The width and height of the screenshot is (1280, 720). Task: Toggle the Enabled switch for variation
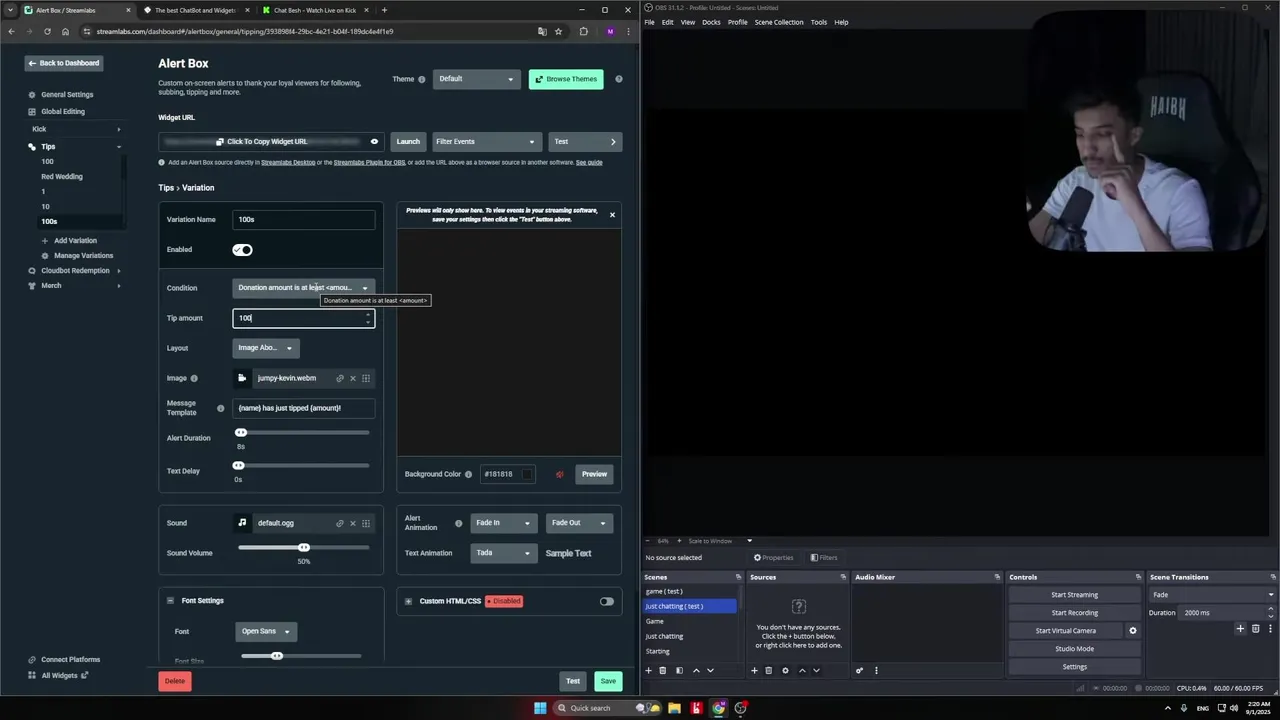242,250
